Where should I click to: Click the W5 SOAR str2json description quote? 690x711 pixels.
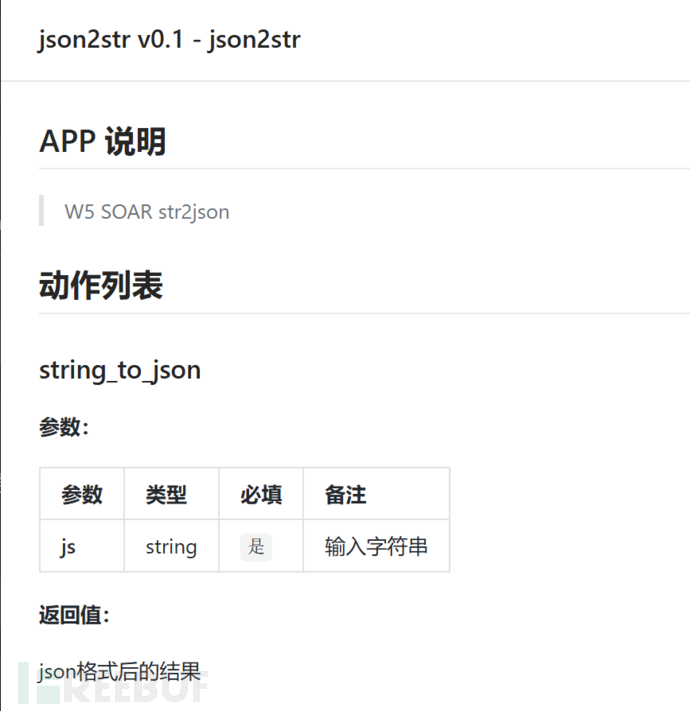[x=147, y=212]
